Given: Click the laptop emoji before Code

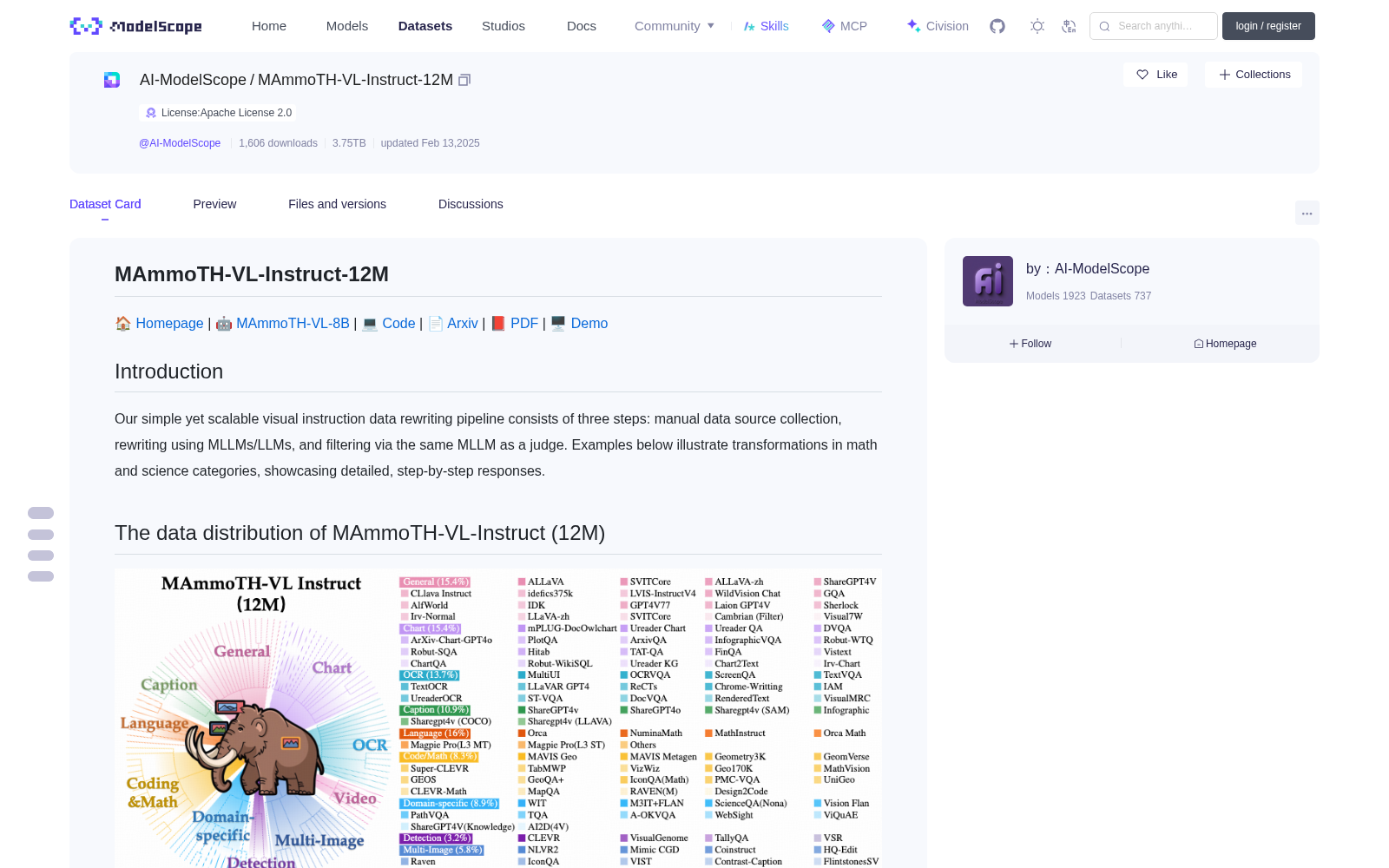Looking at the screenshot, I should pos(370,323).
